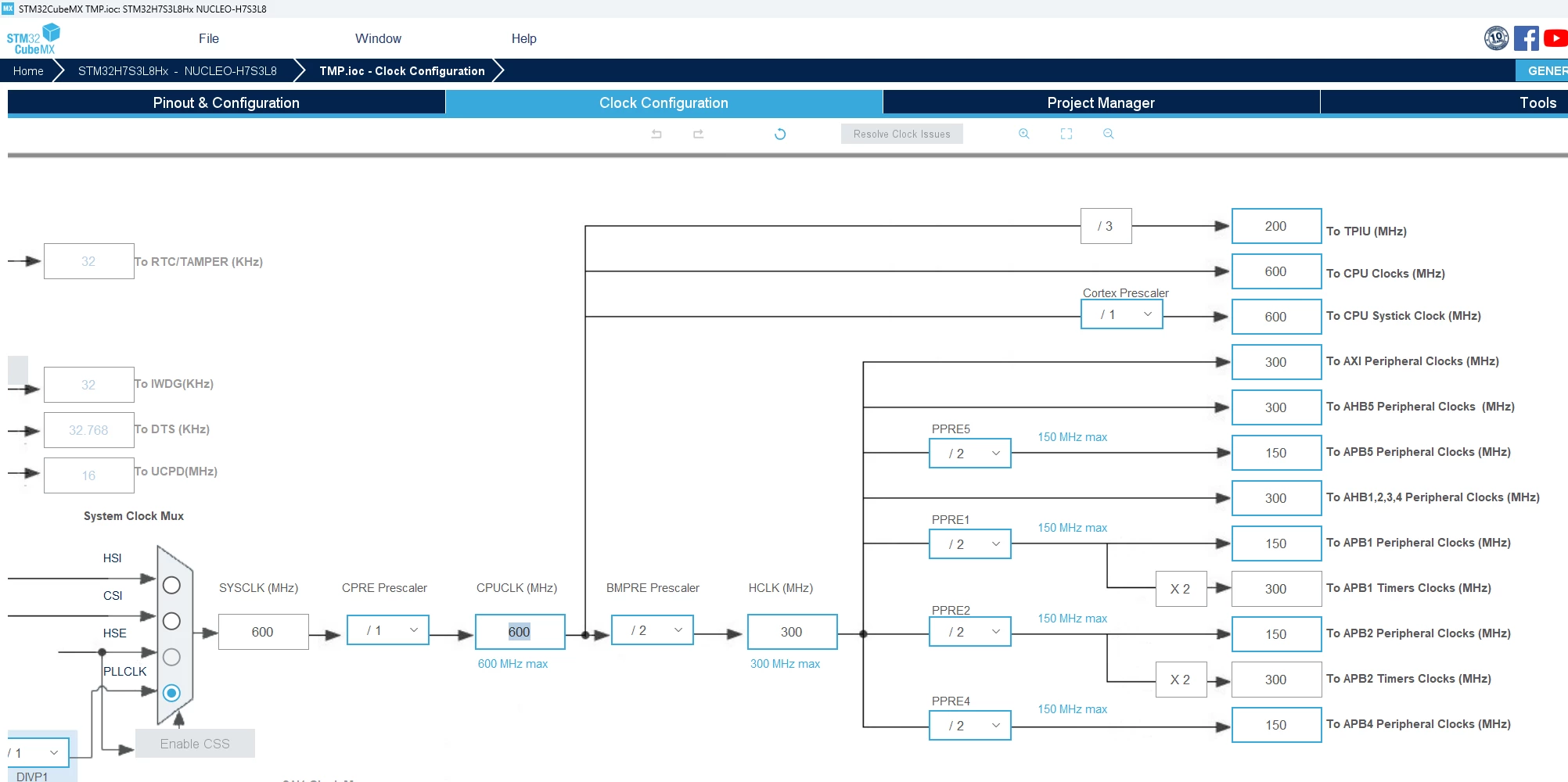Screen dimensions: 1568x782
Task: Switch to Project Manager tab
Action: tap(1101, 102)
